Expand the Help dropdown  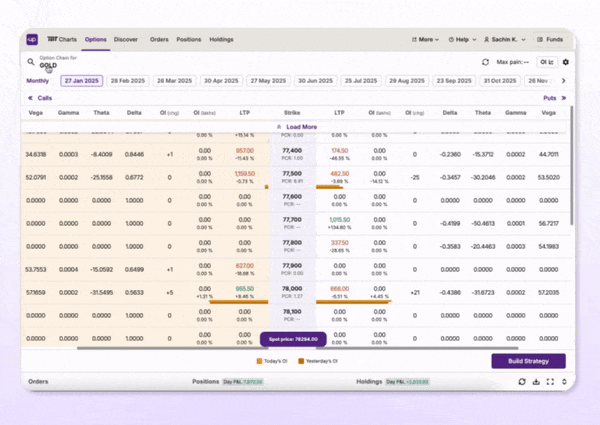[x=461, y=40]
